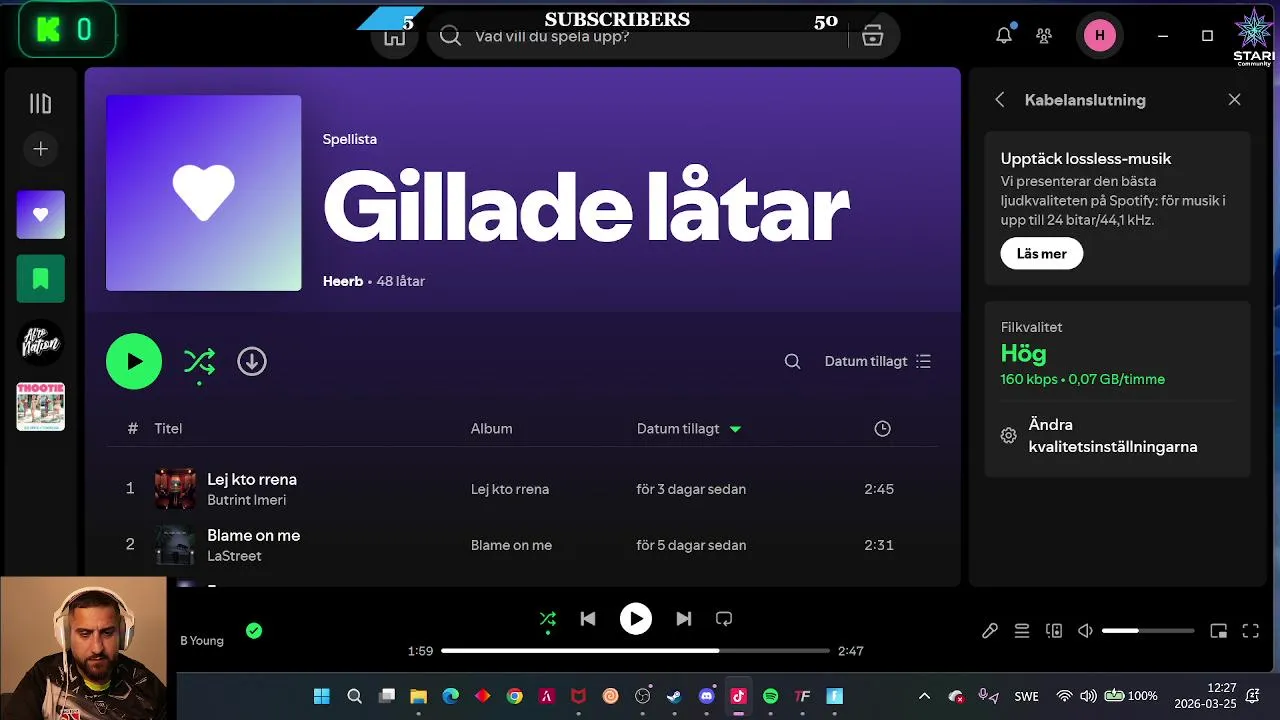The width and height of the screenshot is (1280, 720).
Task: Expand hidden system tray icons chevron
Action: pyautogui.click(x=924, y=696)
